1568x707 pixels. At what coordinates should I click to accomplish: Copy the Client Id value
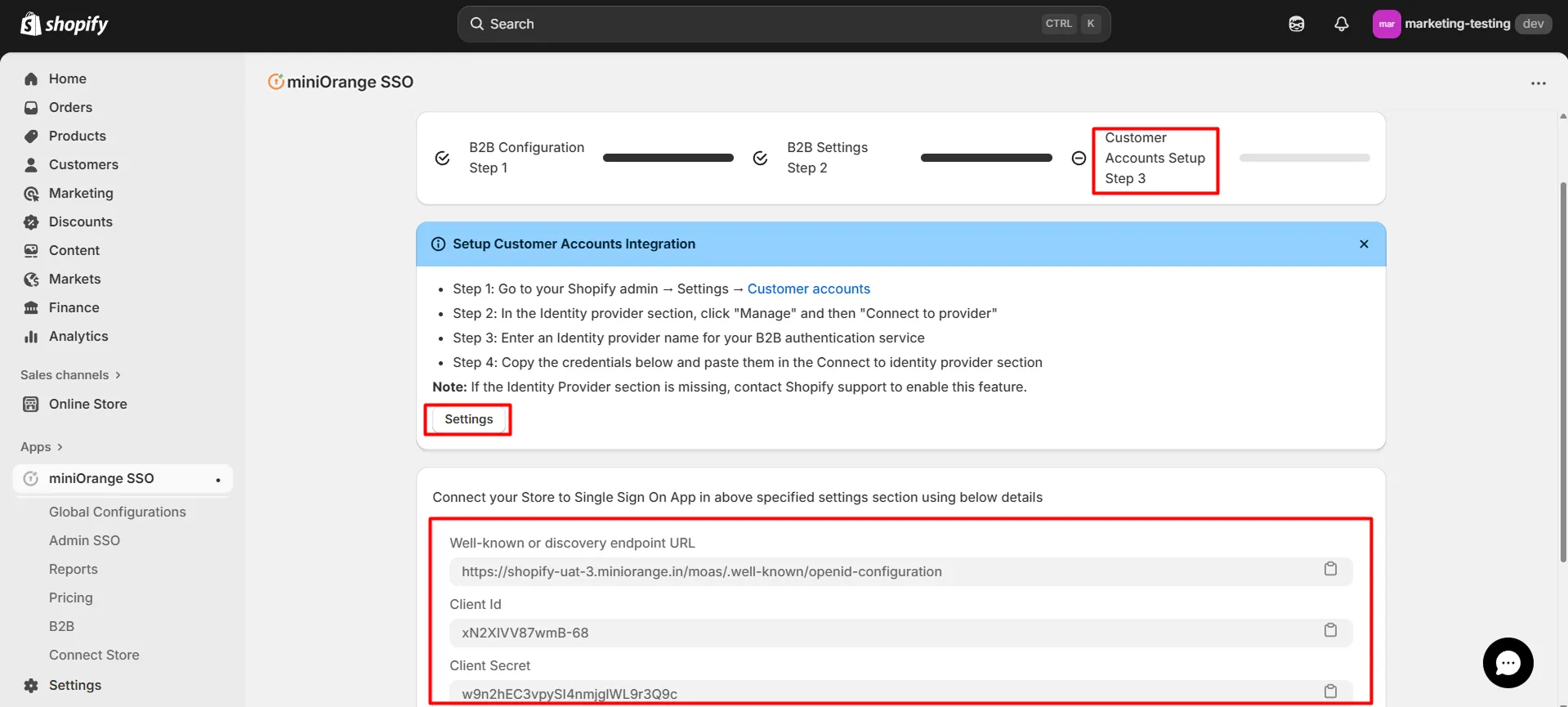1330,630
